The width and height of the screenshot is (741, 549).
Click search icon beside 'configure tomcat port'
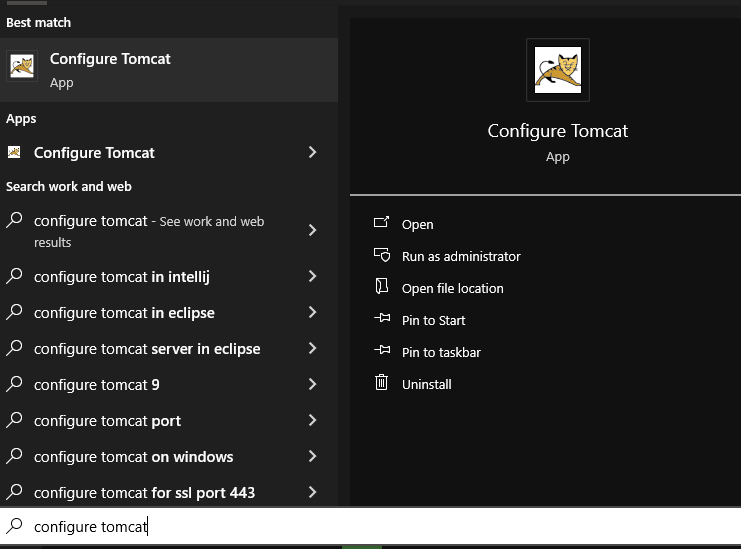tap(14, 420)
